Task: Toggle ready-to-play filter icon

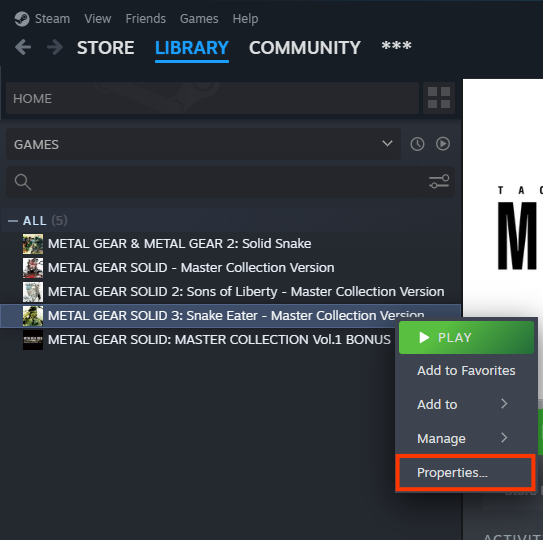Action: click(443, 144)
